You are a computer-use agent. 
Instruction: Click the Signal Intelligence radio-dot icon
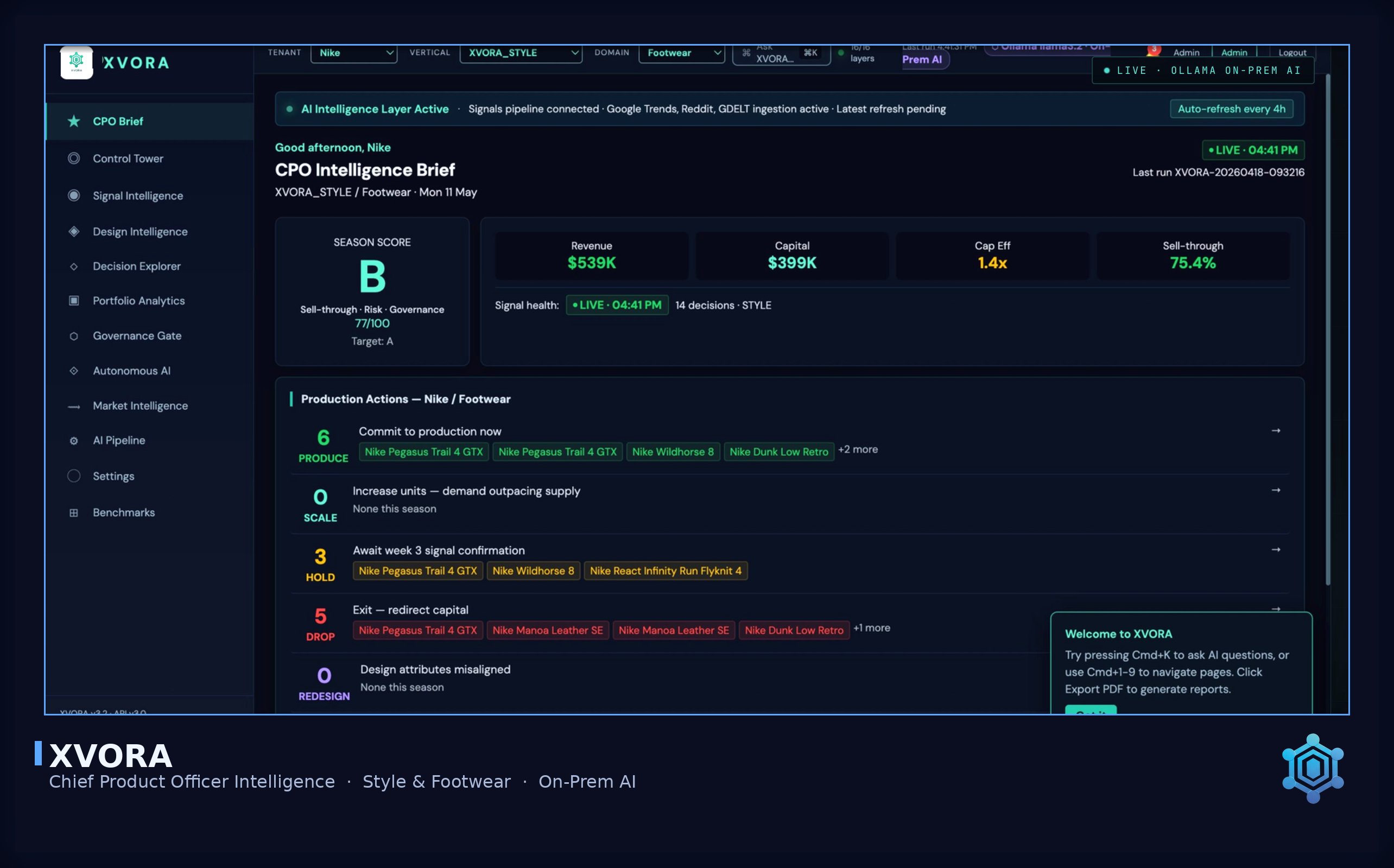coord(73,195)
